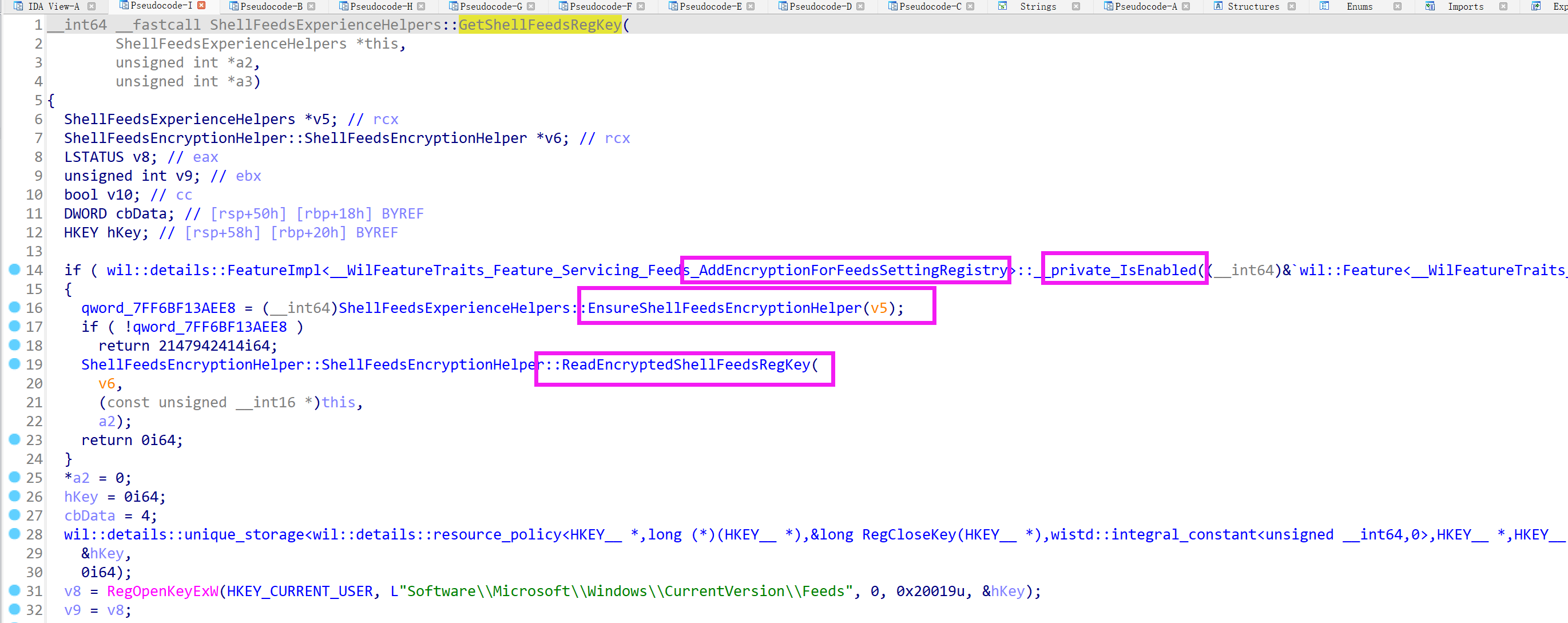Toggle breakpoint dot on line 19
This screenshot has height=623, width=1568.
(x=15, y=364)
